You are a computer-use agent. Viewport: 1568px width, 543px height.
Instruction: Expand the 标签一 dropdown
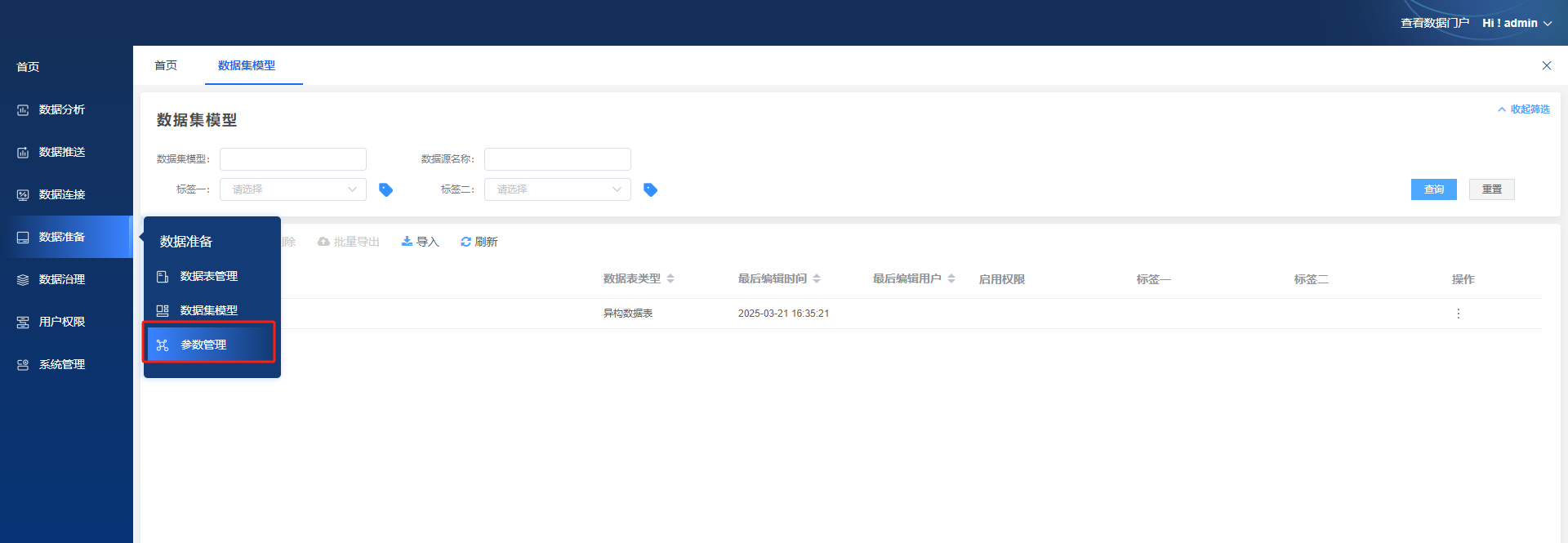click(x=292, y=189)
